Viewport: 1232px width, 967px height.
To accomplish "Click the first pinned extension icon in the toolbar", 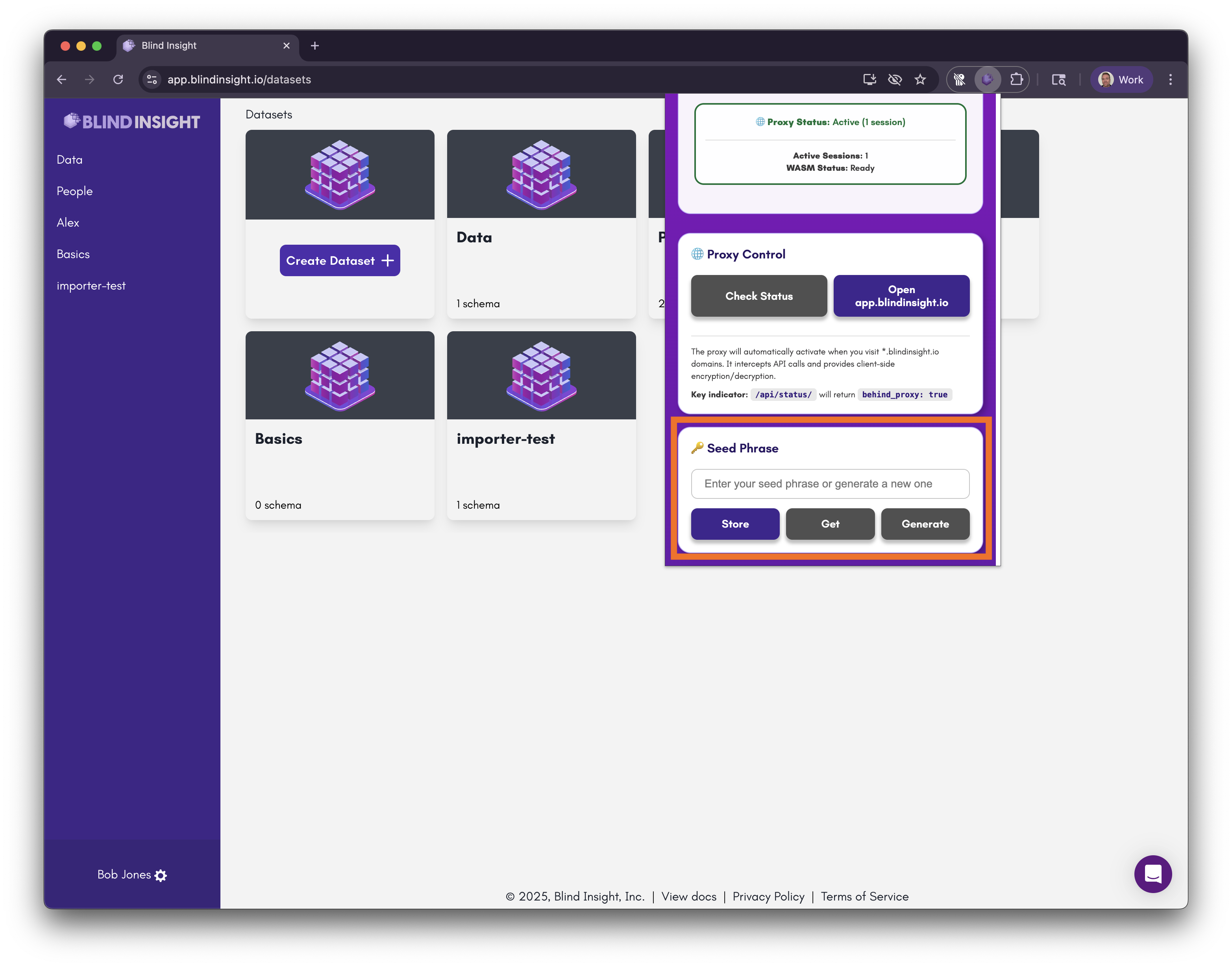I will (x=960, y=80).
